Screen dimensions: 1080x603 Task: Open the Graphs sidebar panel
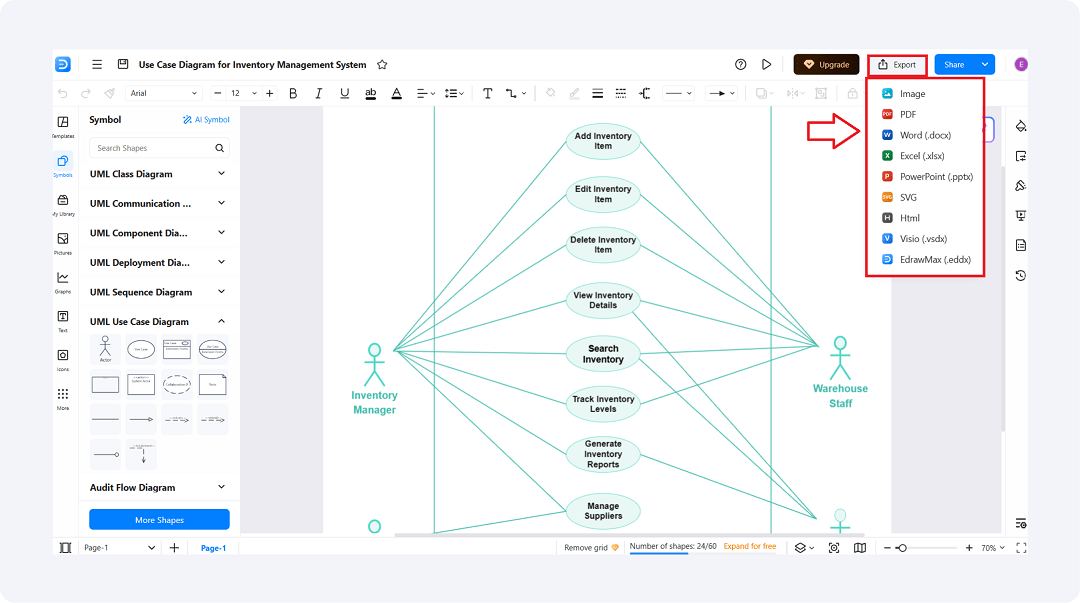pyautogui.click(x=63, y=282)
